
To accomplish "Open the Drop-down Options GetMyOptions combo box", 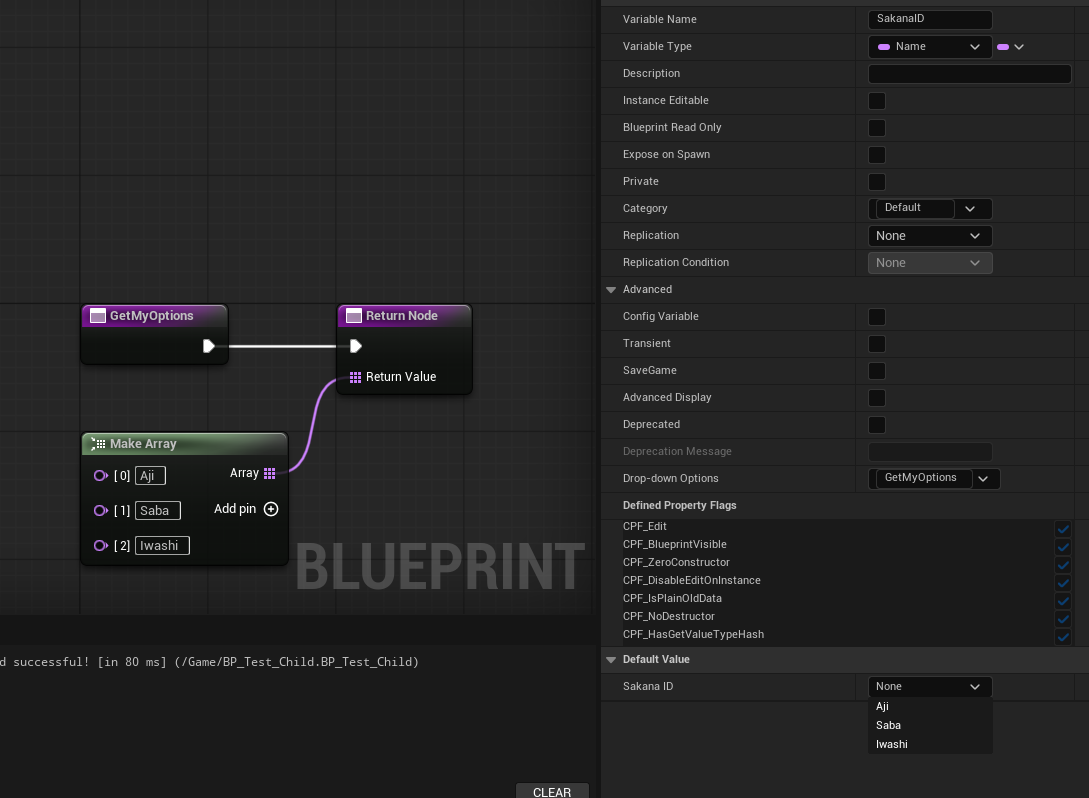I will (x=933, y=479).
